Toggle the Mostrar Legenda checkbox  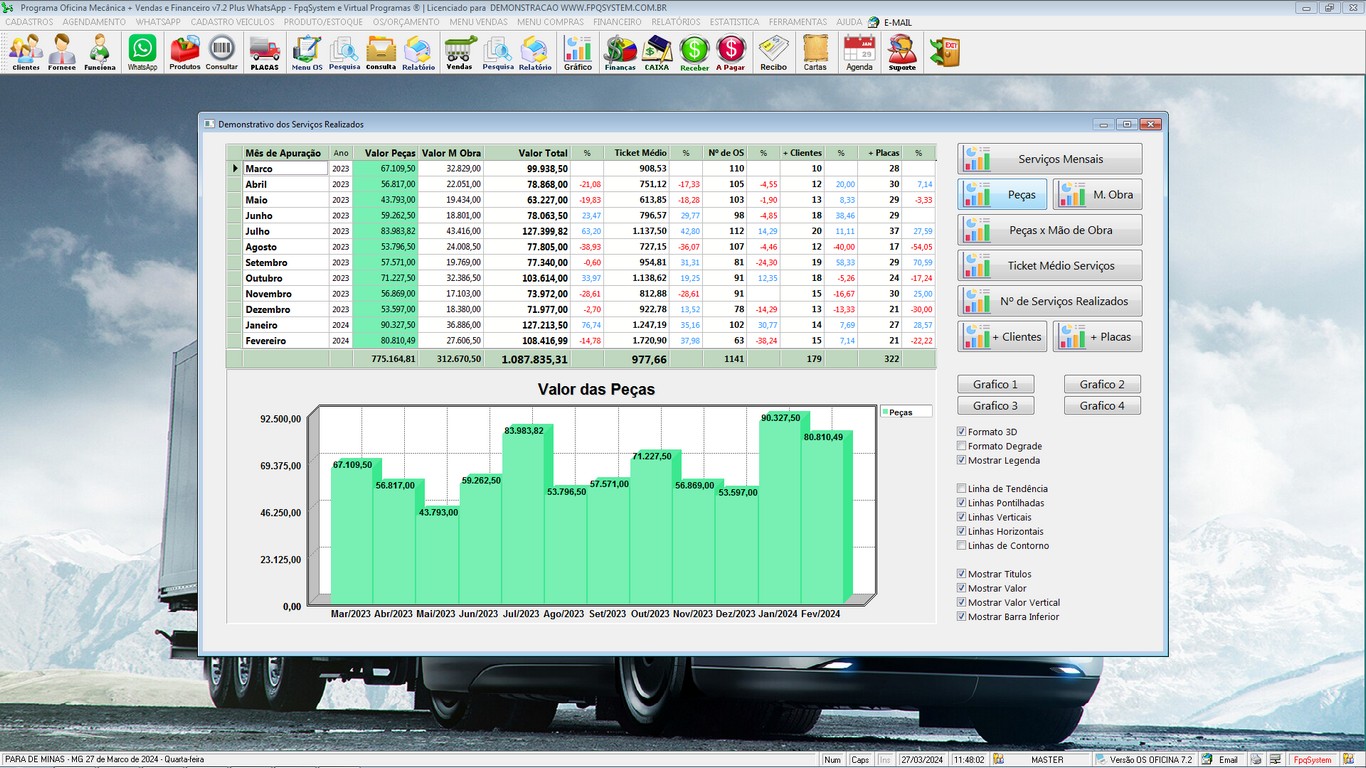[962, 460]
